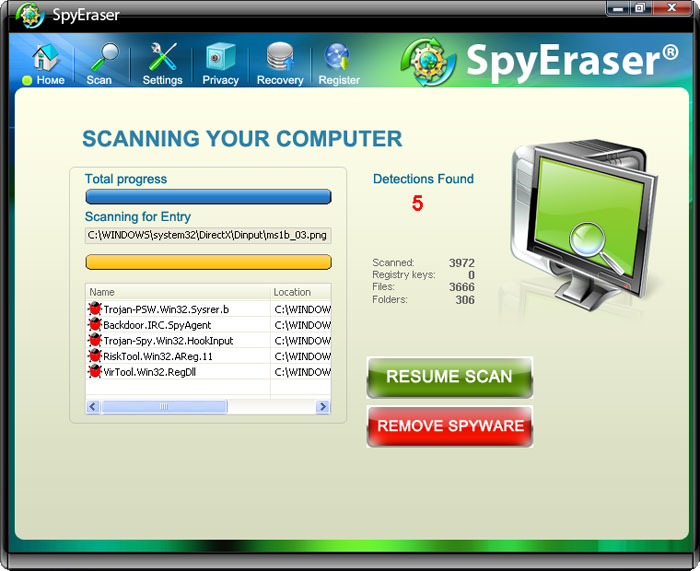Click the Folders value 306
Screen dimensions: 700x571
(x=465, y=300)
